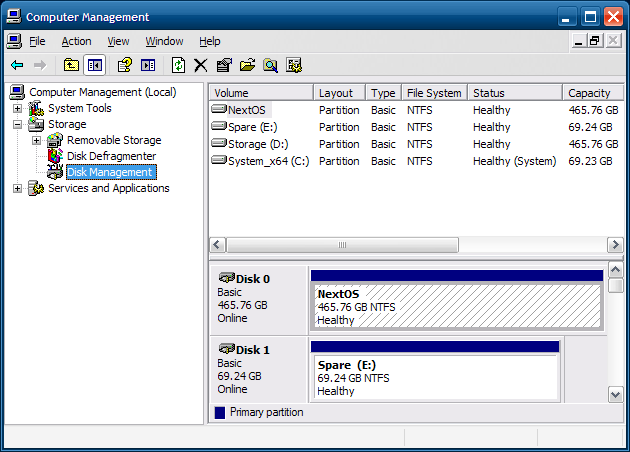Sort by the Type column header
630x452 pixels.
pos(384,93)
